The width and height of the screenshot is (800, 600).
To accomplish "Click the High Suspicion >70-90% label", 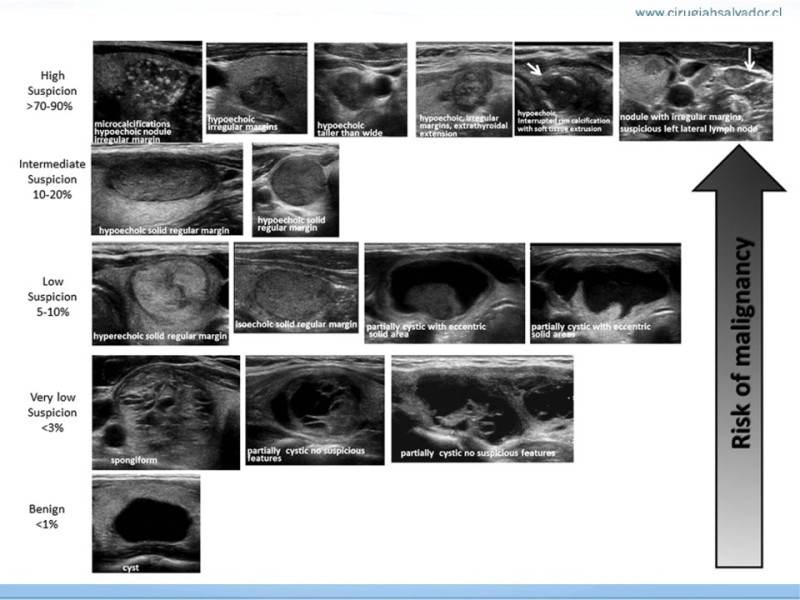I will pos(52,88).
